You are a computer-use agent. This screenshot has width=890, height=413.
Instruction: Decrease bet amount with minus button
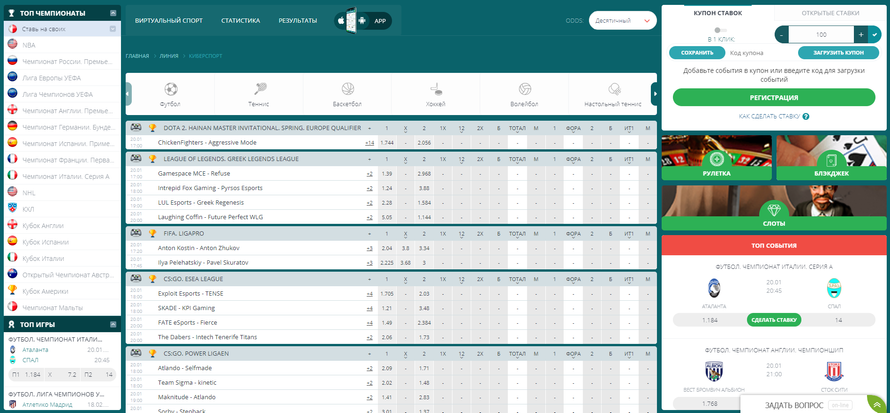[782, 35]
